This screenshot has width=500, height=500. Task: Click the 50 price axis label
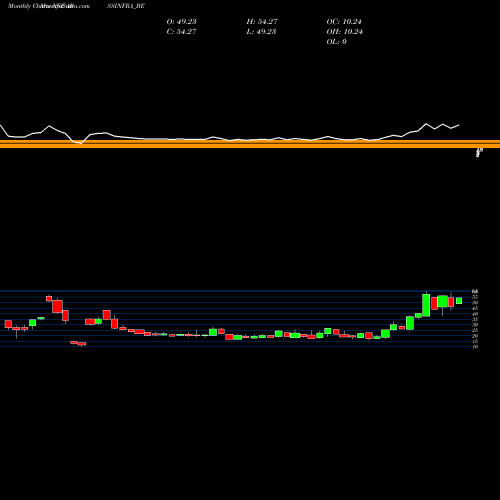click(x=475, y=303)
